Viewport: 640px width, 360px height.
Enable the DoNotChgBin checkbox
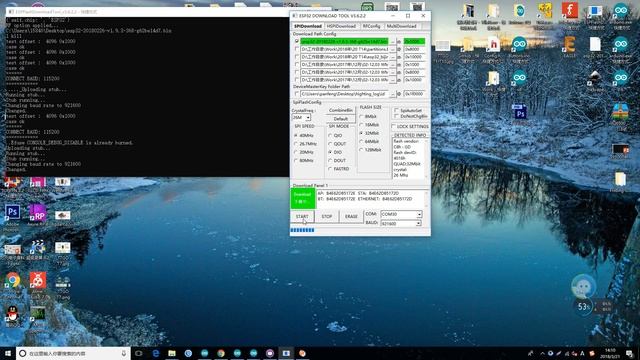point(396,116)
